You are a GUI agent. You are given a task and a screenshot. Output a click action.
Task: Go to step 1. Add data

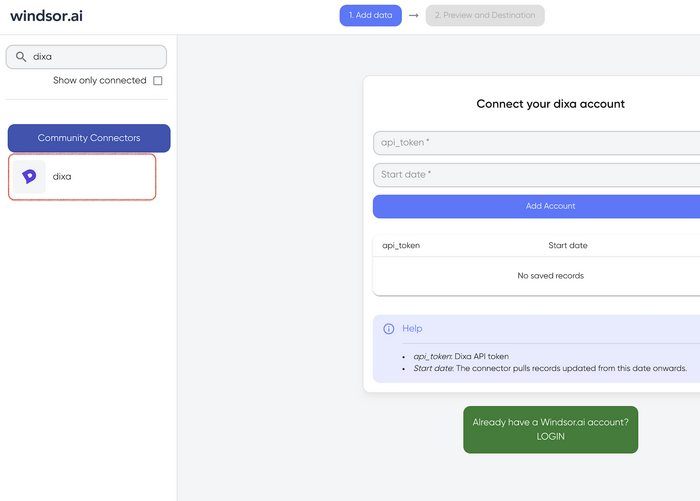[x=371, y=15]
